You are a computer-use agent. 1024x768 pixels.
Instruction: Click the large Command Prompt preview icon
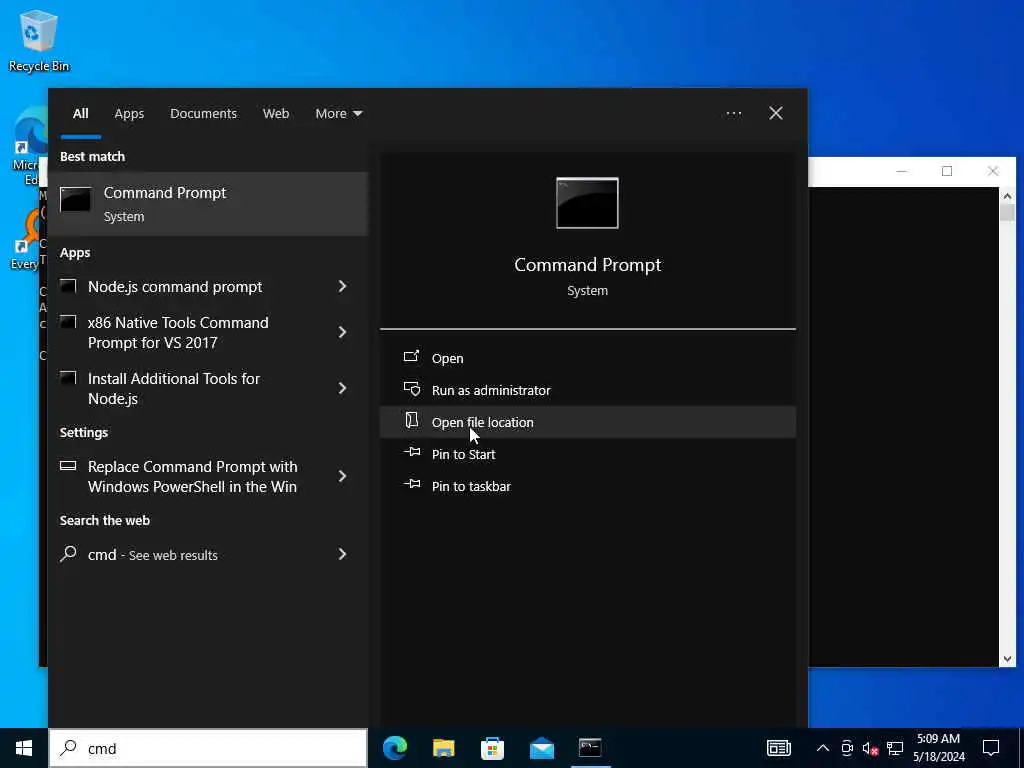pyautogui.click(x=587, y=203)
